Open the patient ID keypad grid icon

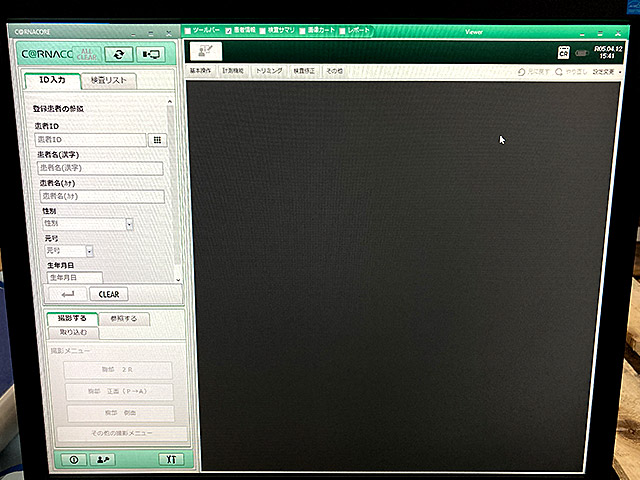(157, 140)
